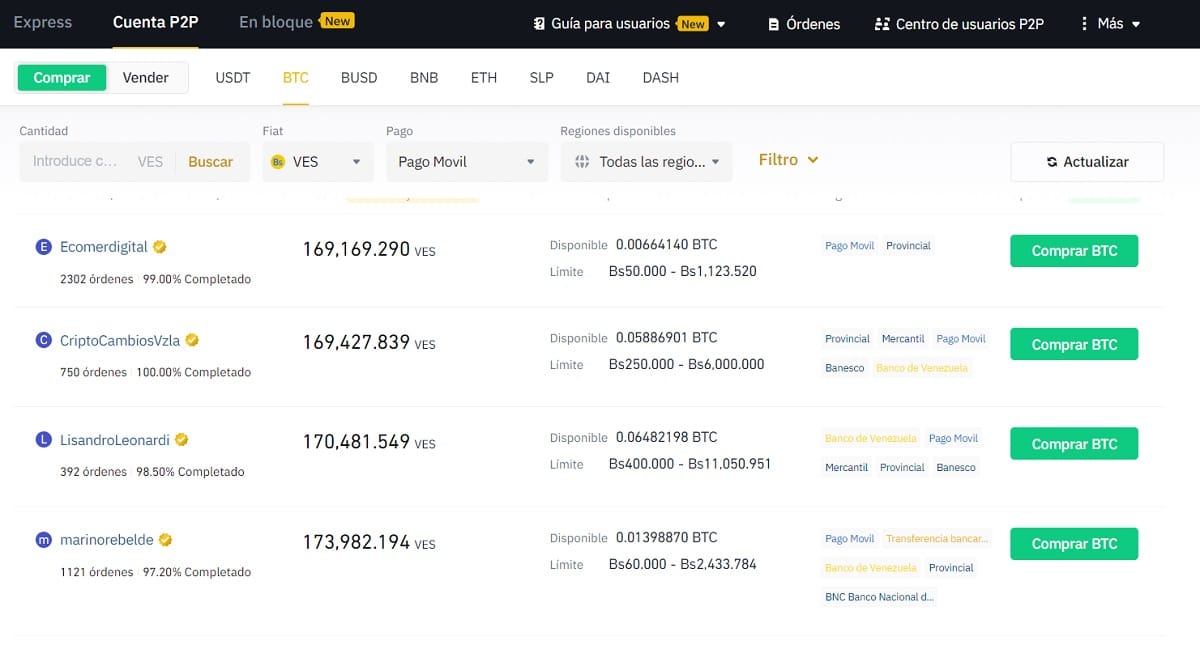Click the BNC Banco Nacional tag
This screenshot has height=645, width=1200.
coord(880,597)
